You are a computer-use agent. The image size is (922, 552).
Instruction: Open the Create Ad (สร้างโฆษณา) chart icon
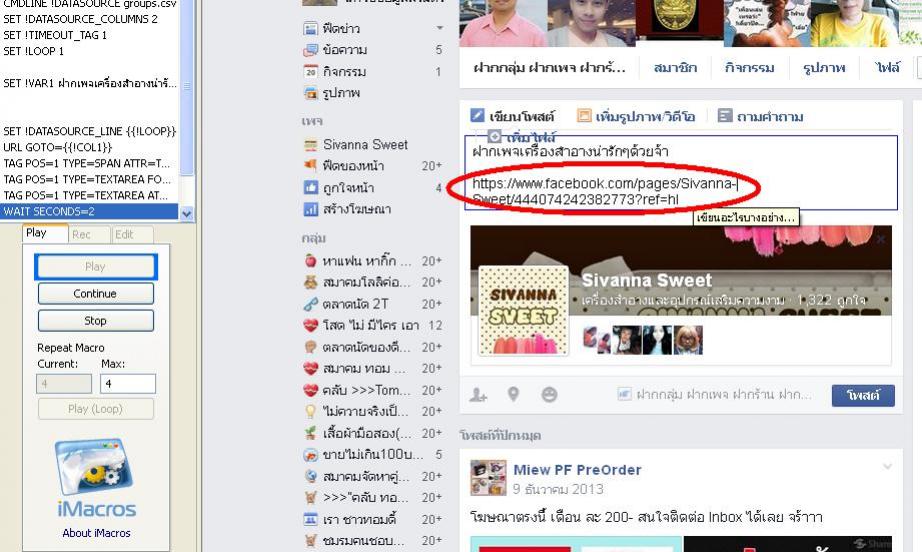(x=310, y=209)
